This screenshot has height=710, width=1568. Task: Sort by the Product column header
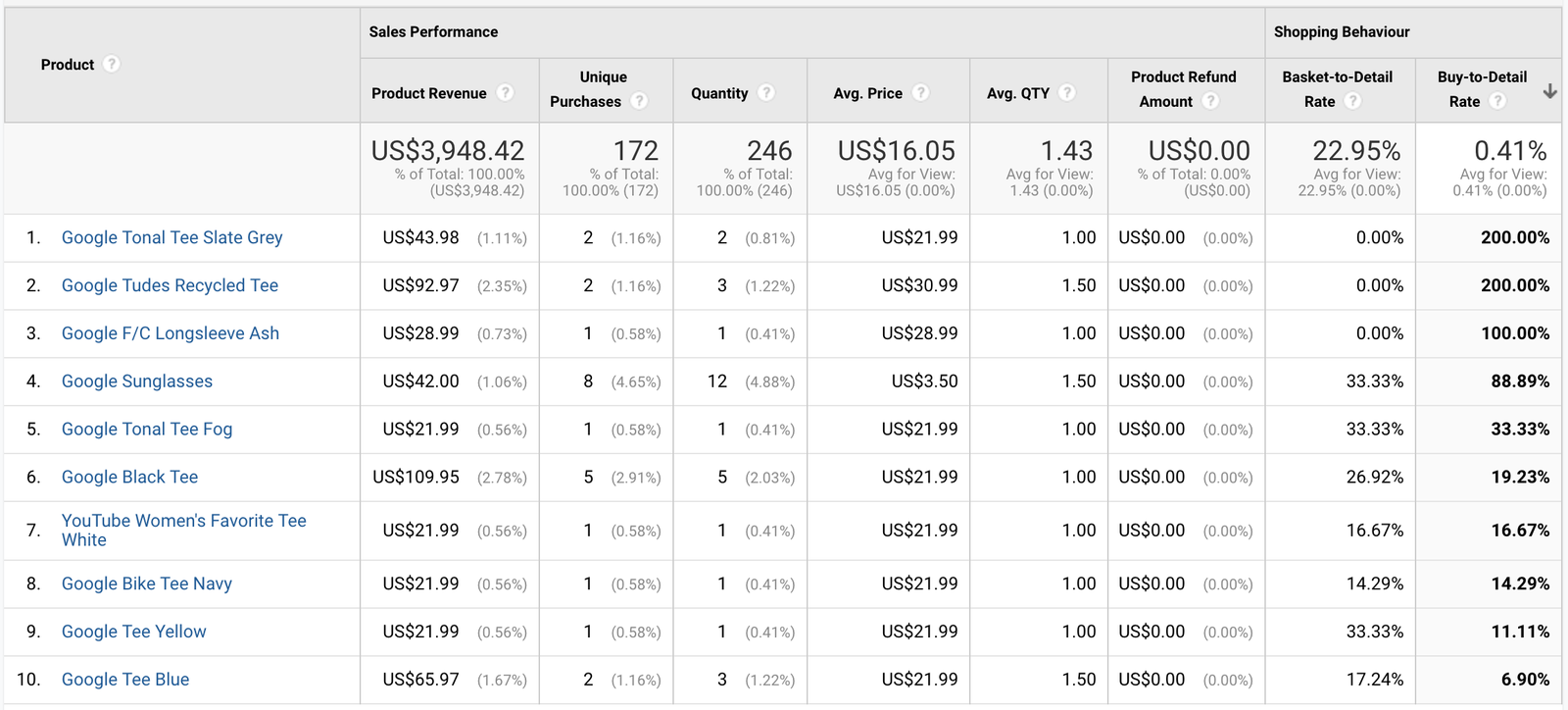tap(68, 65)
